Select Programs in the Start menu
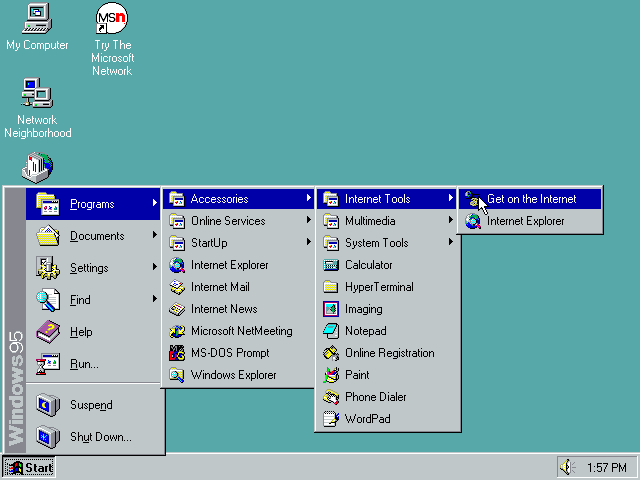 point(93,204)
